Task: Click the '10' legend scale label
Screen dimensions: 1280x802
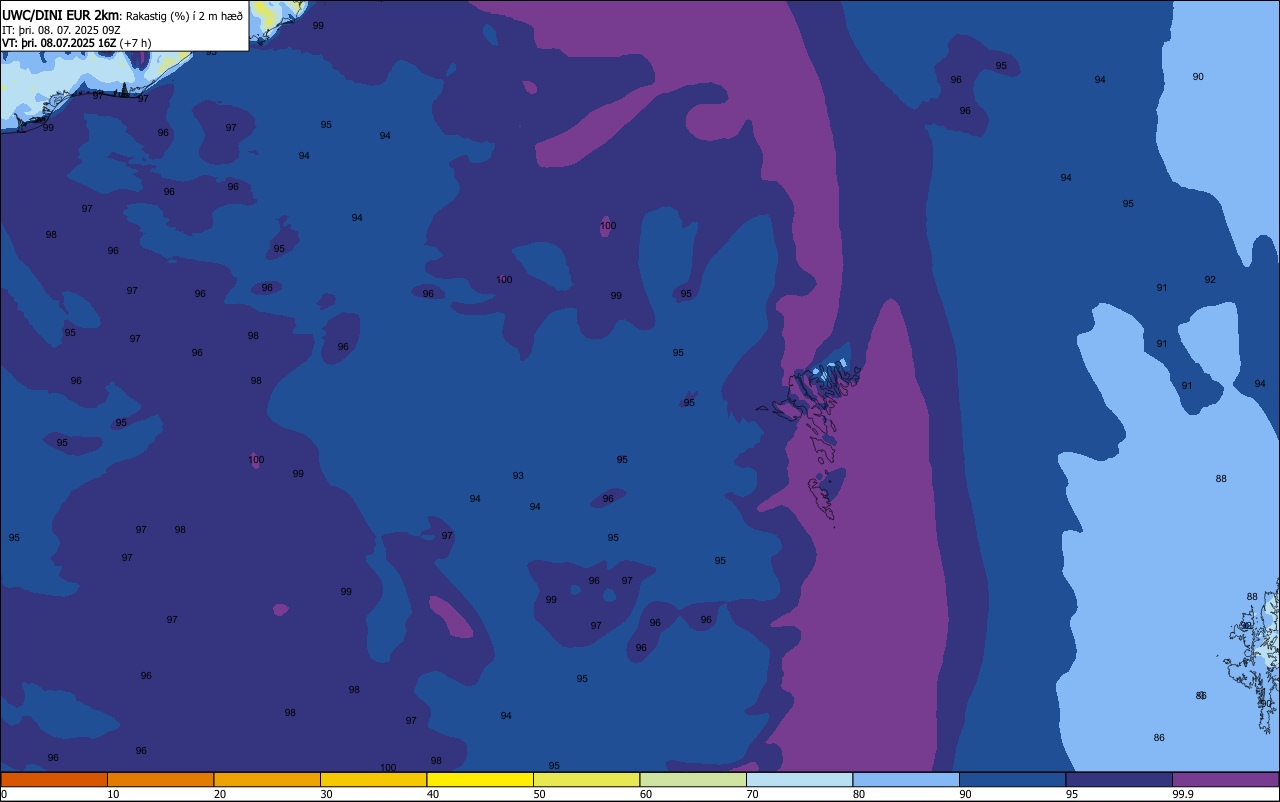Action: click(x=113, y=794)
